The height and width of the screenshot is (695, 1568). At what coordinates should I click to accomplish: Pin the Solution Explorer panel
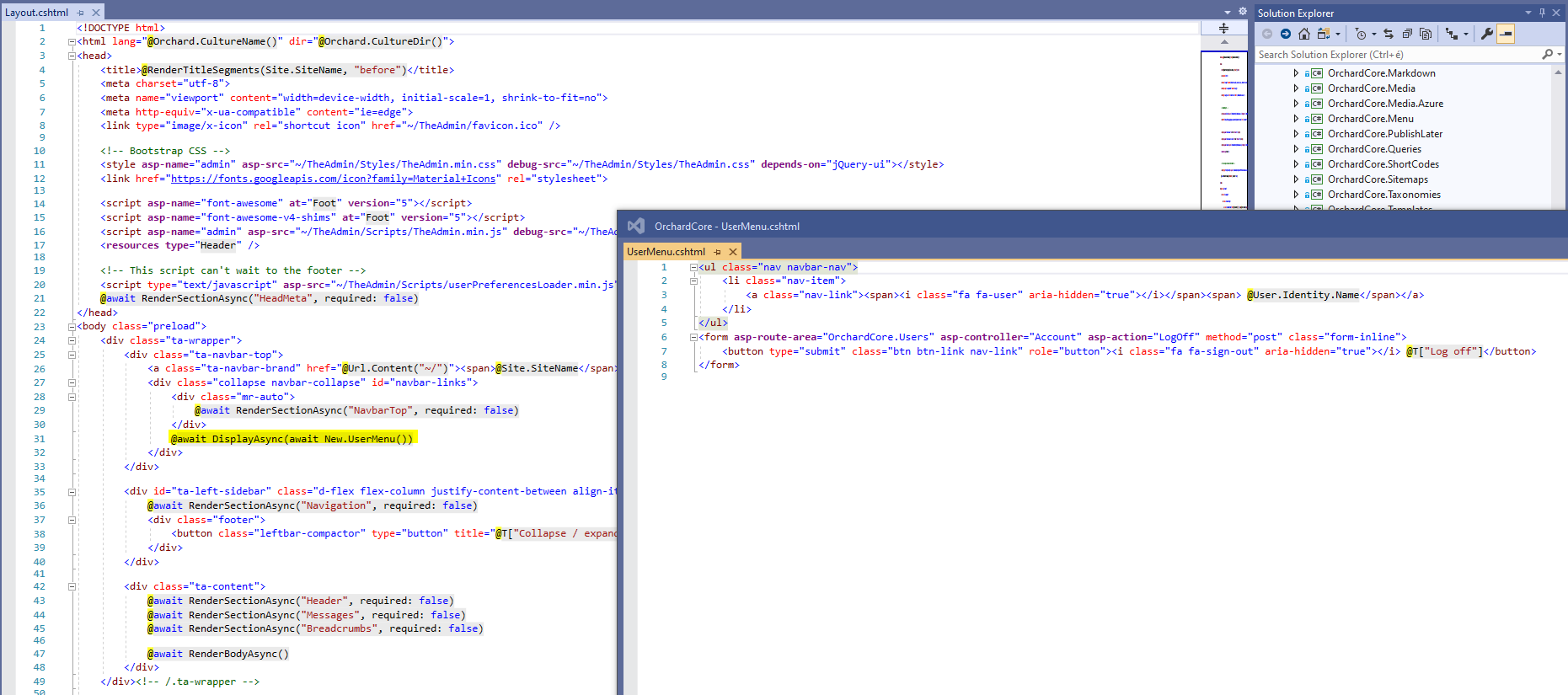pyautogui.click(x=1543, y=13)
